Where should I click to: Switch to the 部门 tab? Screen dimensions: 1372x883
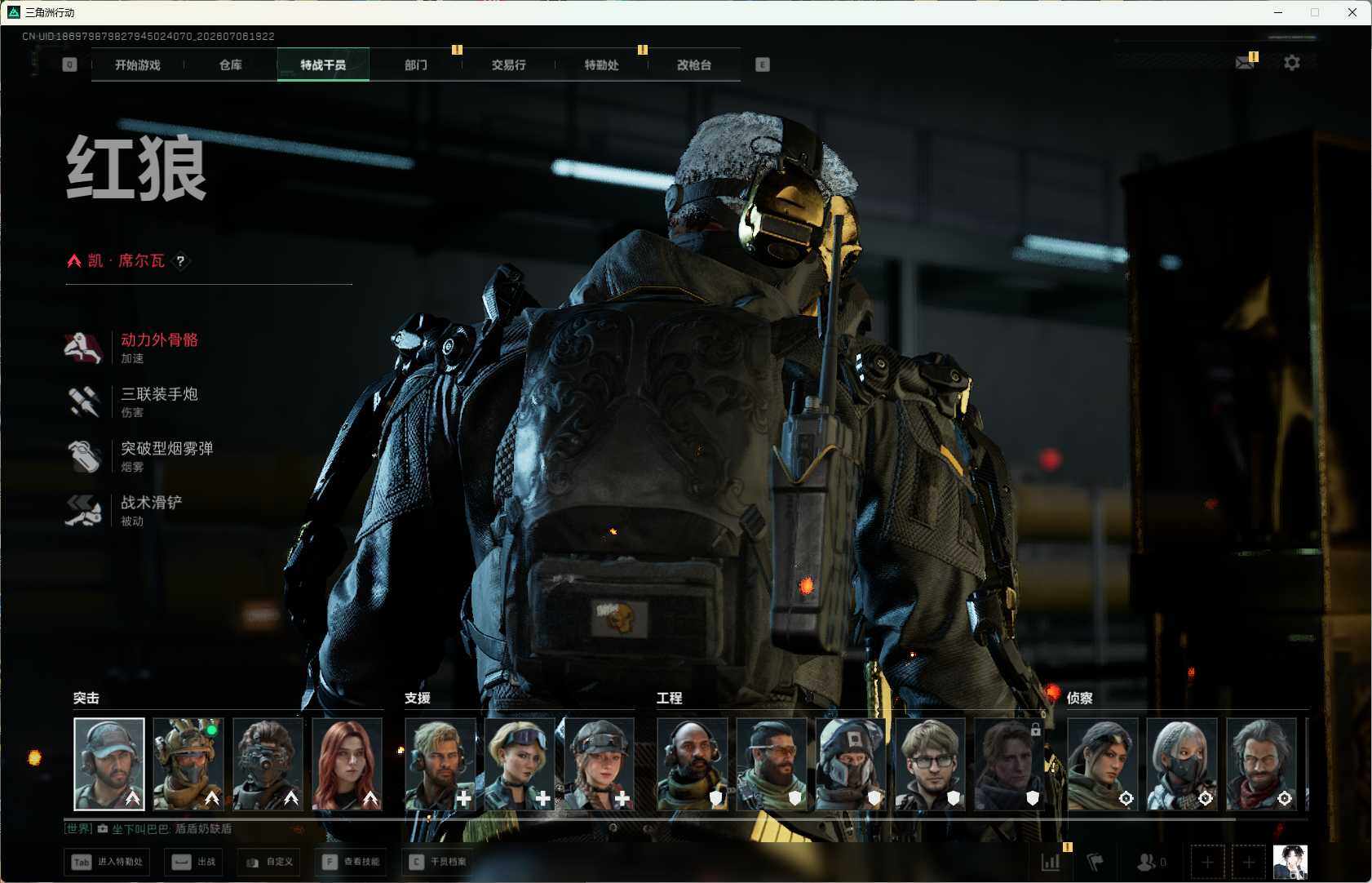point(416,64)
